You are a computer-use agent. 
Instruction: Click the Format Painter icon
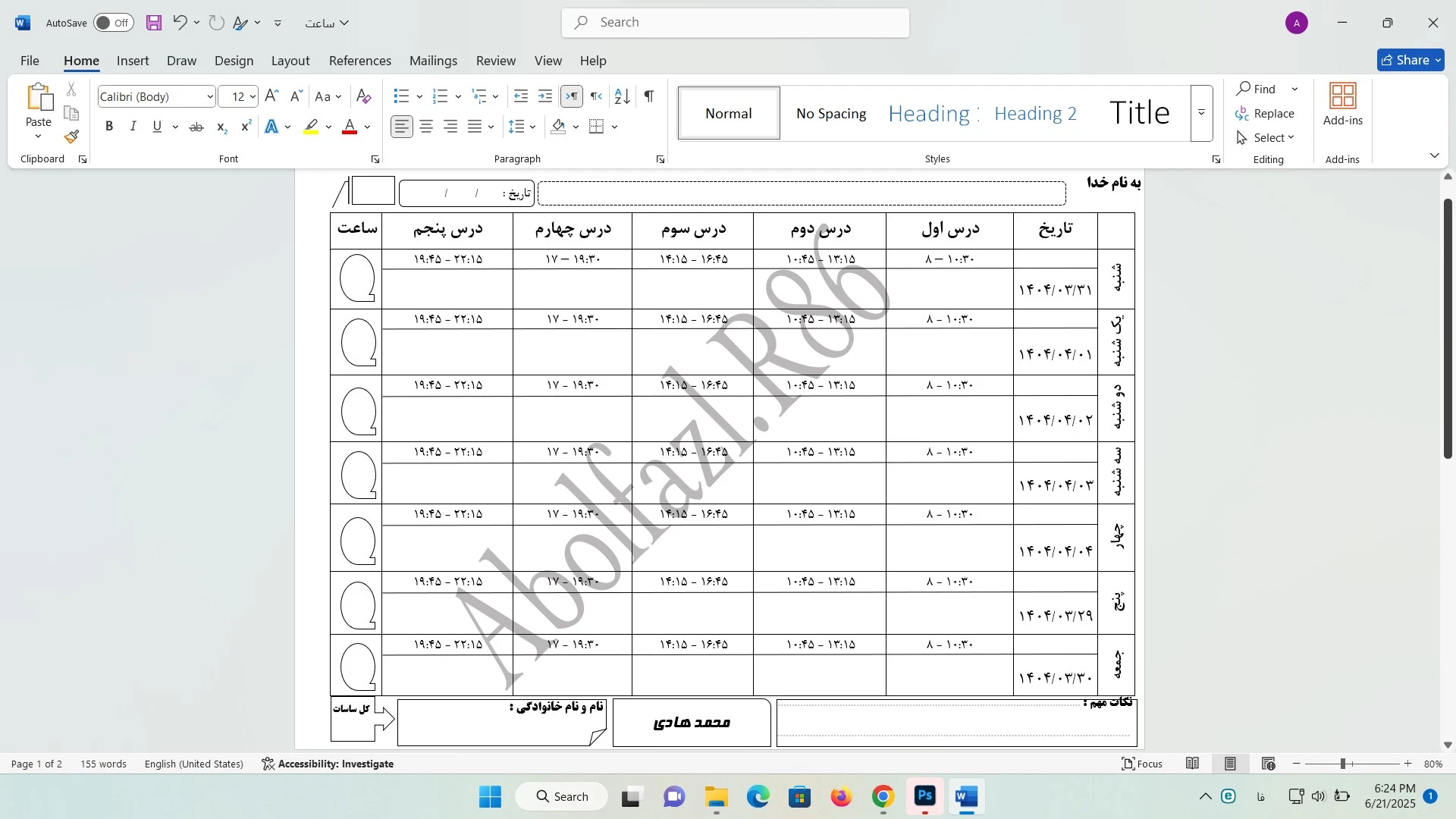click(71, 137)
